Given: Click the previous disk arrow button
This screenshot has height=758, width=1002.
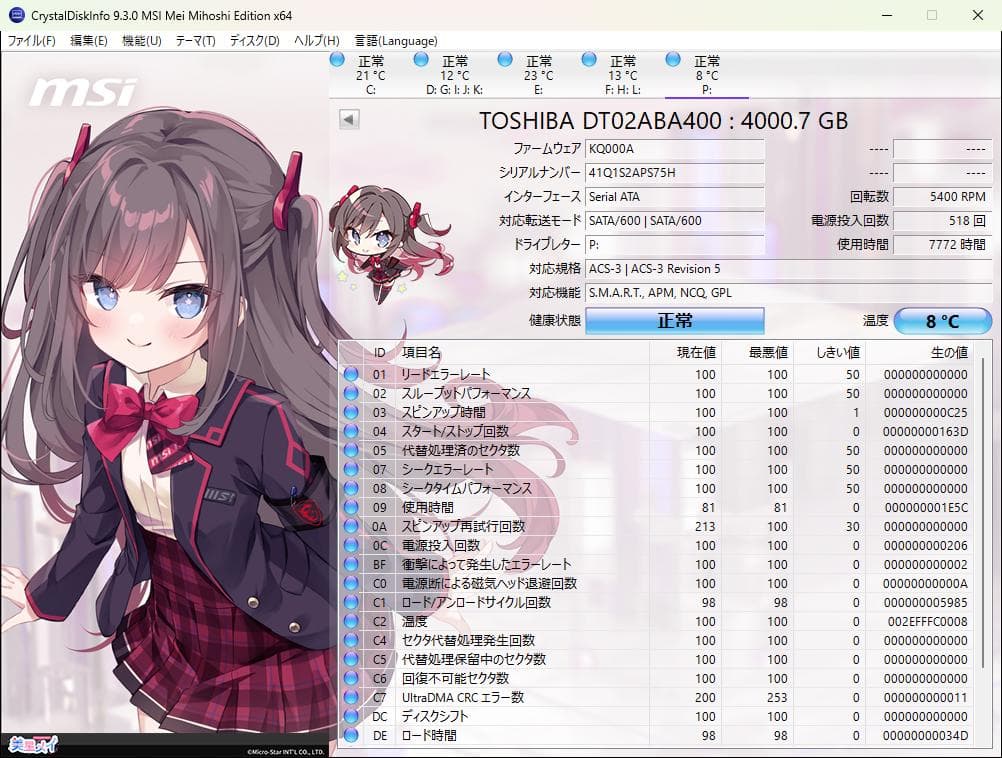Looking at the screenshot, I should tap(349, 120).
